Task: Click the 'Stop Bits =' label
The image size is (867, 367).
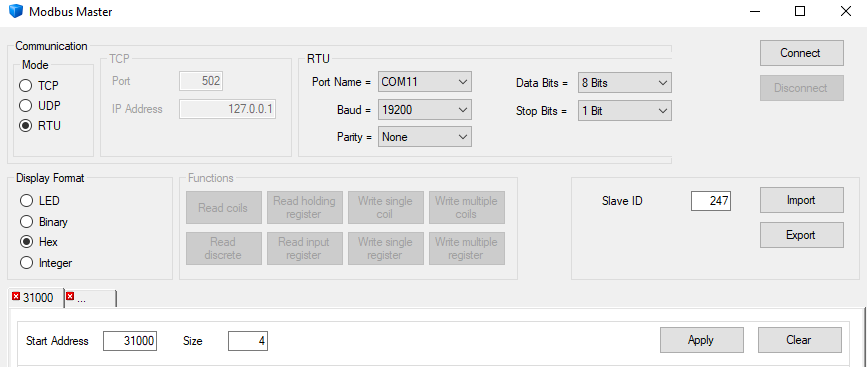Action: click(541, 111)
